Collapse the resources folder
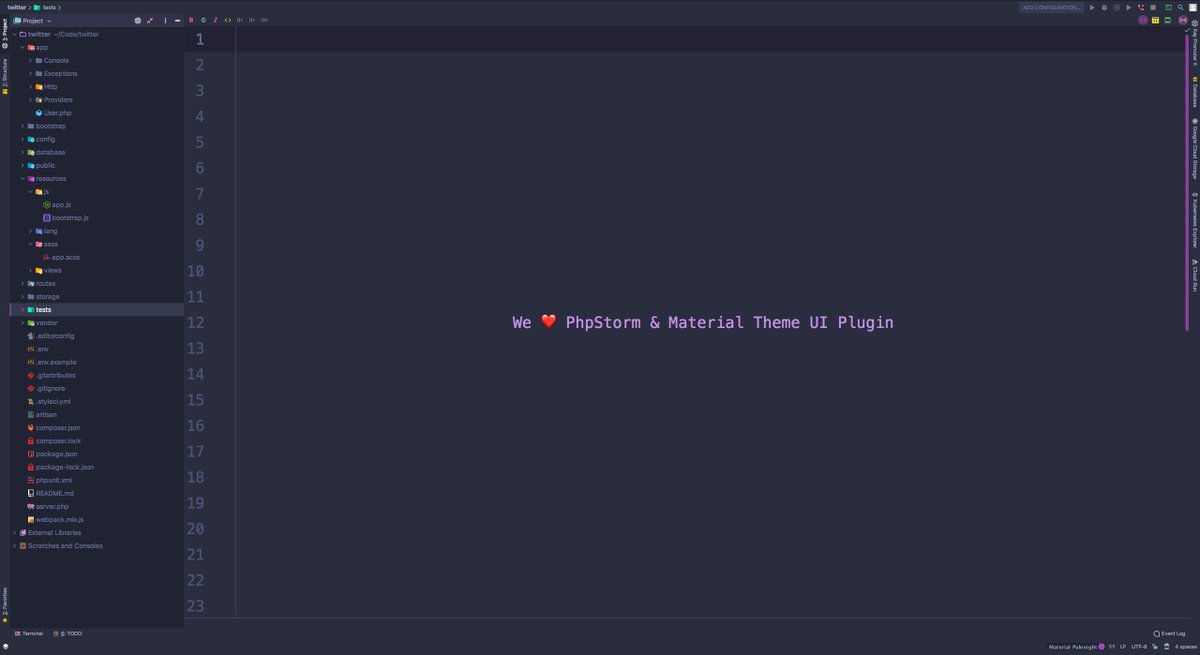Viewport: 1200px width, 655px height. pos(22,179)
